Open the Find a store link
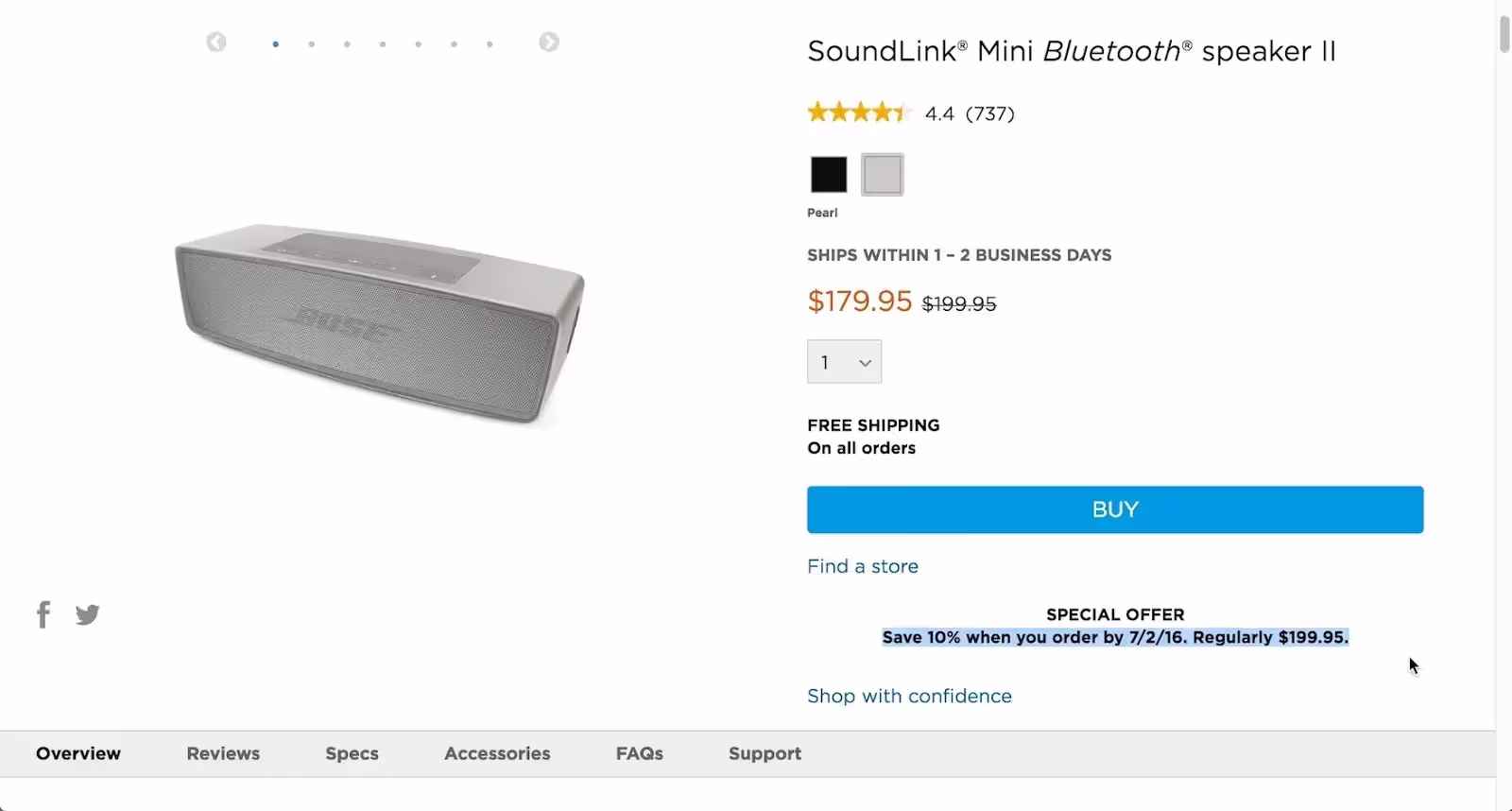1512x811 pixels. coord(863,566)
